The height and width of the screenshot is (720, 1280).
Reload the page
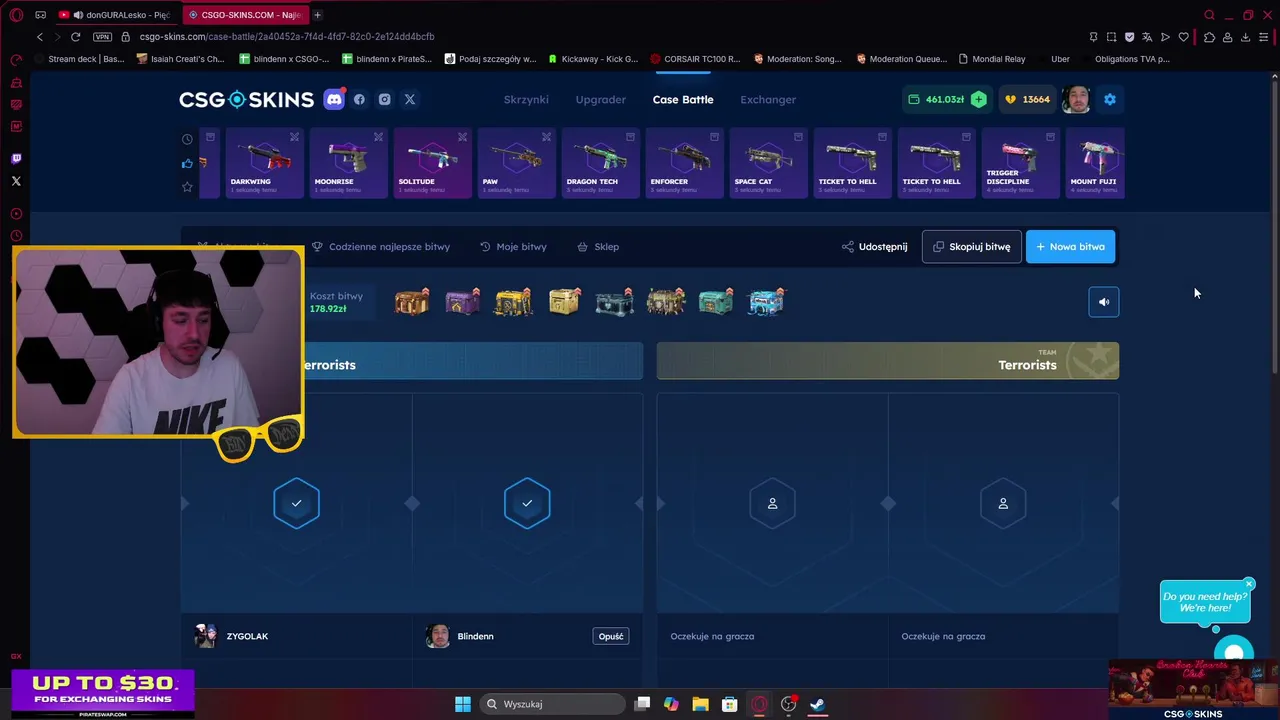click(75, 37)
